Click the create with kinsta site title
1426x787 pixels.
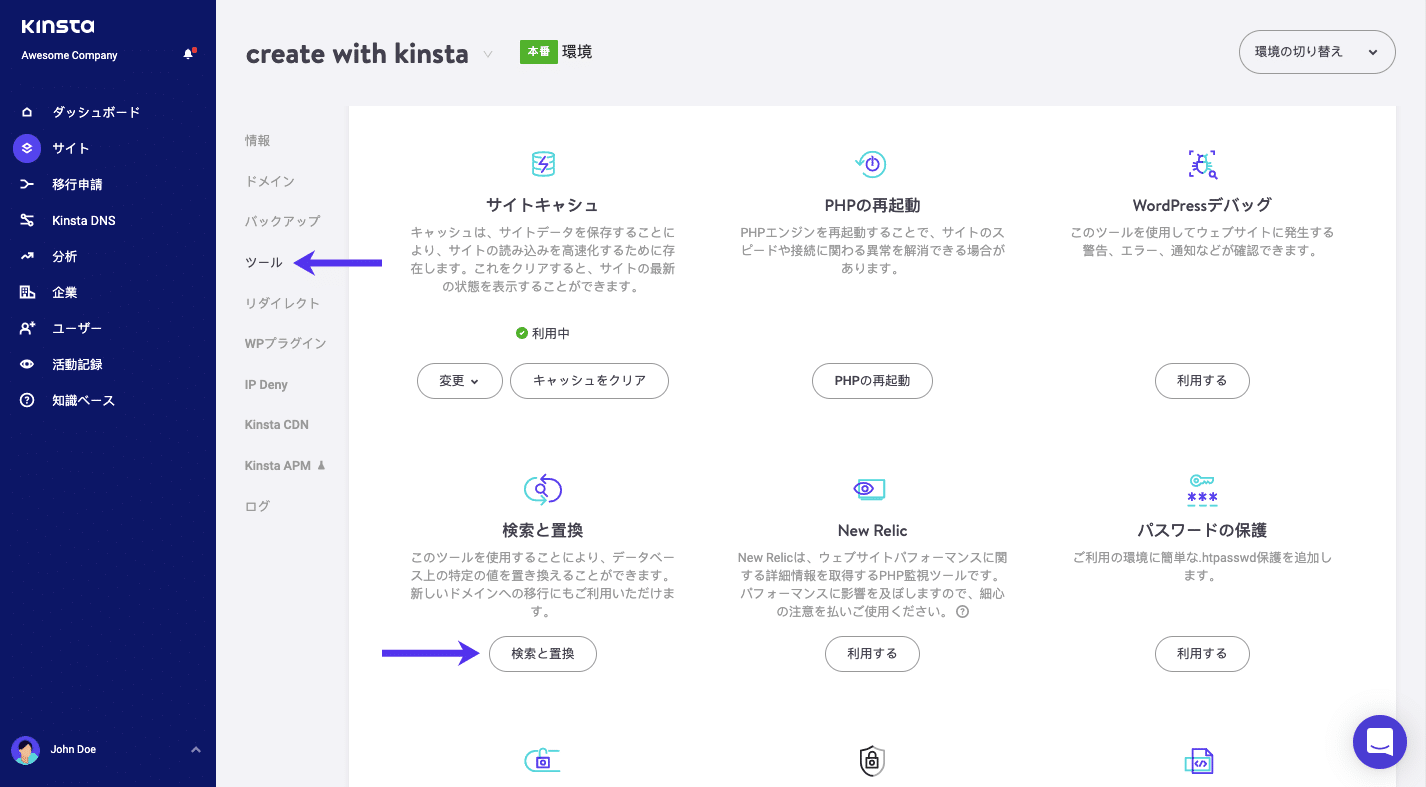click(x=357, y=54)
